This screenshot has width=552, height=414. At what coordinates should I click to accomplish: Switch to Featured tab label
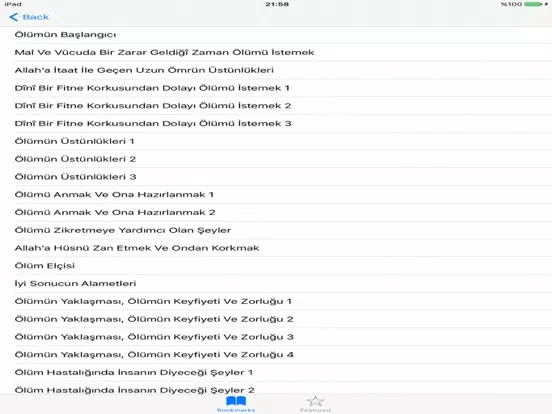click(315, 410)
